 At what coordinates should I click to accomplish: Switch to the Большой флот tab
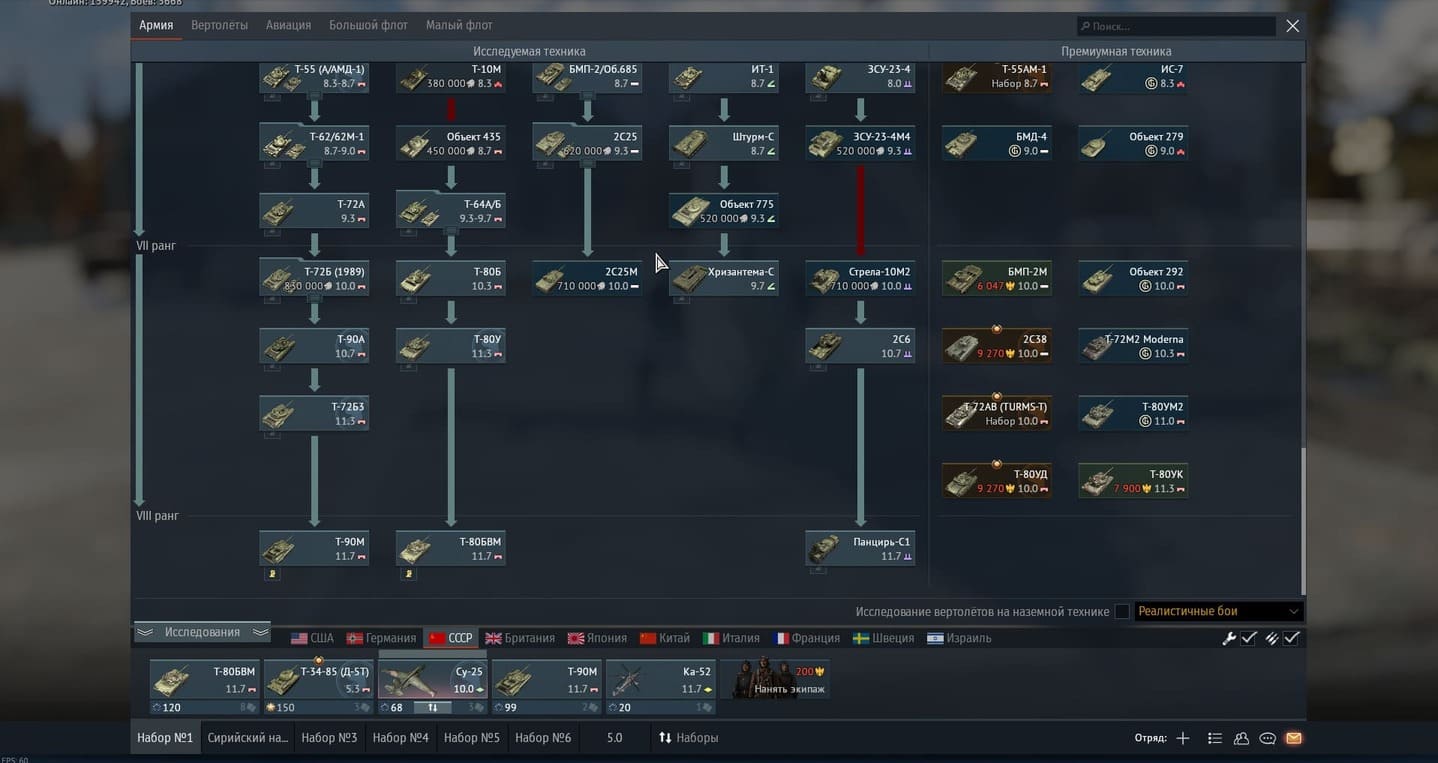click(x=369, y=25)
